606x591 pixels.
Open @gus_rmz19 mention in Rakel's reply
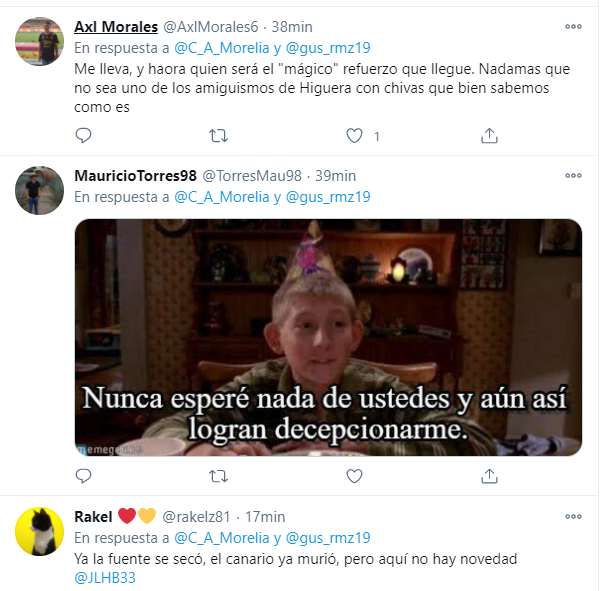328,538
